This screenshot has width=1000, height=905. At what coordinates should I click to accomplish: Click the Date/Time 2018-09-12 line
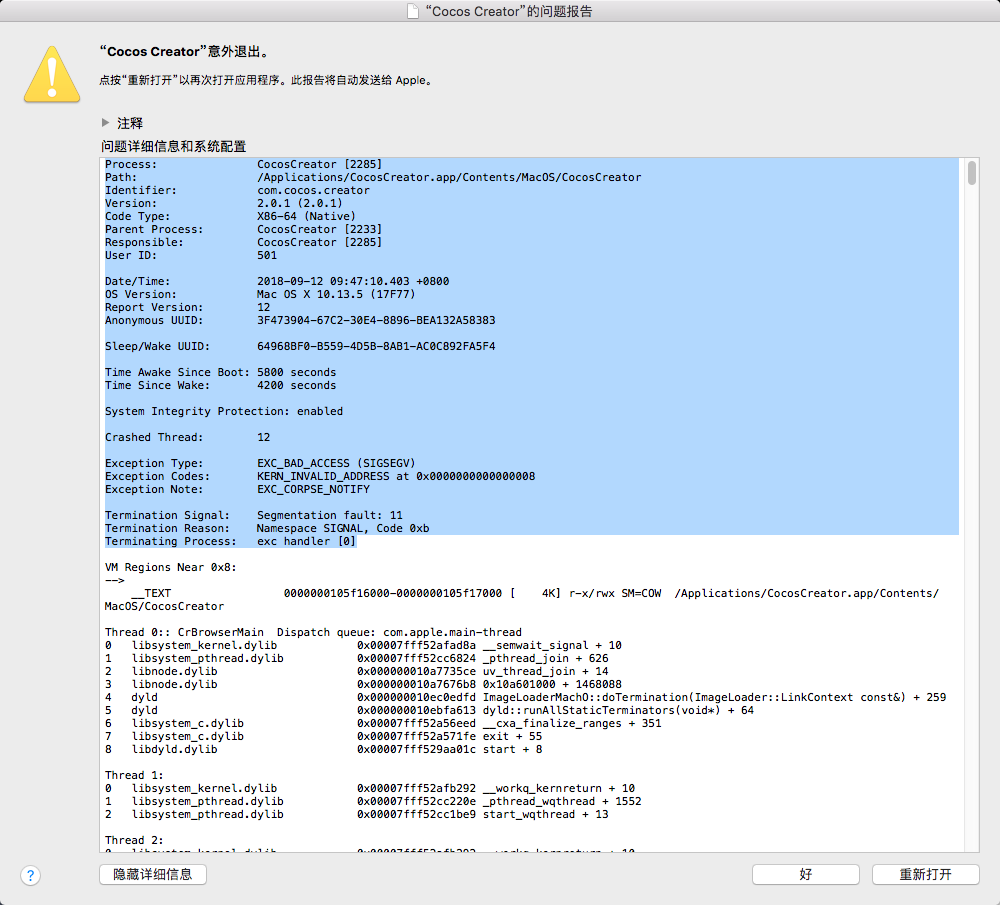[277, 281]
